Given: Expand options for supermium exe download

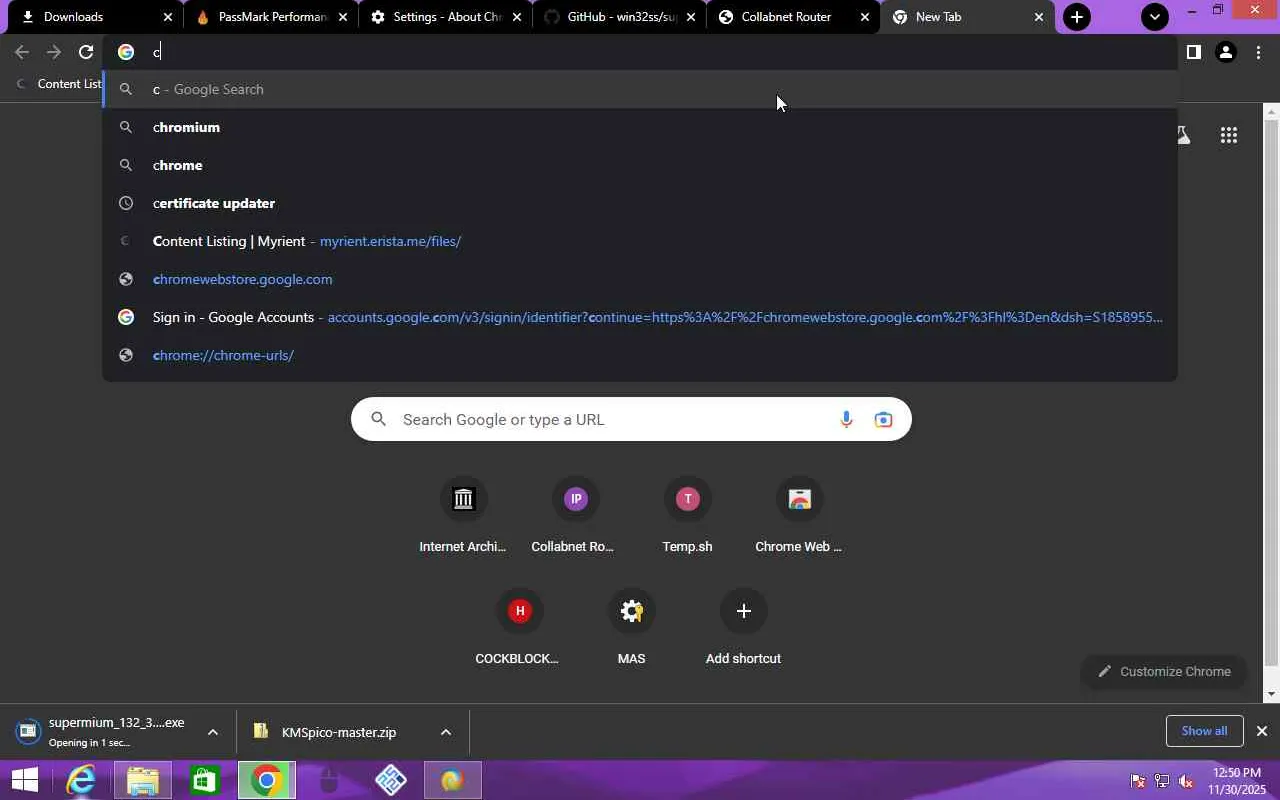Looking at the screenshot, I should click(x=213, y=732).
